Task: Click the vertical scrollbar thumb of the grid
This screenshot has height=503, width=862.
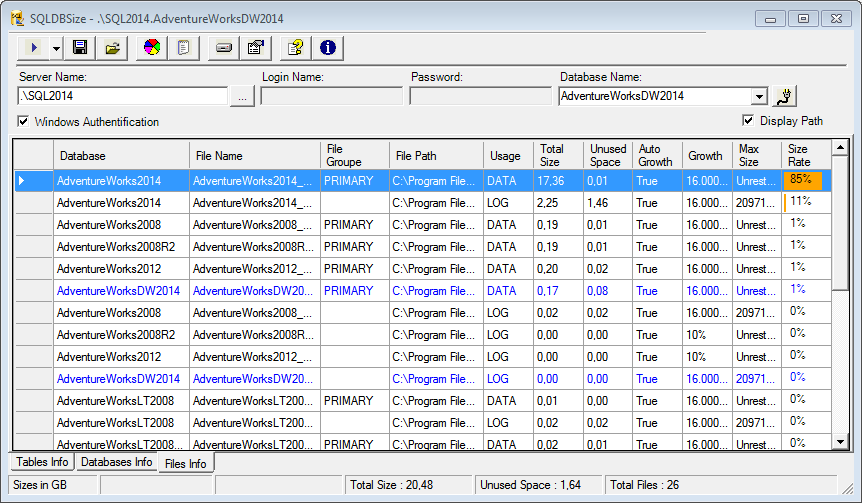Action: click(x=840, y=223)
